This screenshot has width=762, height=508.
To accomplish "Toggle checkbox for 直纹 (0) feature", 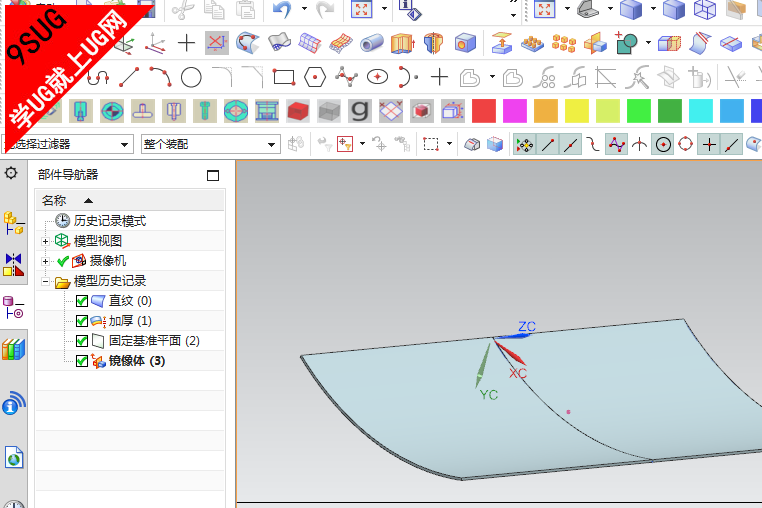I will tap(82, 301).
